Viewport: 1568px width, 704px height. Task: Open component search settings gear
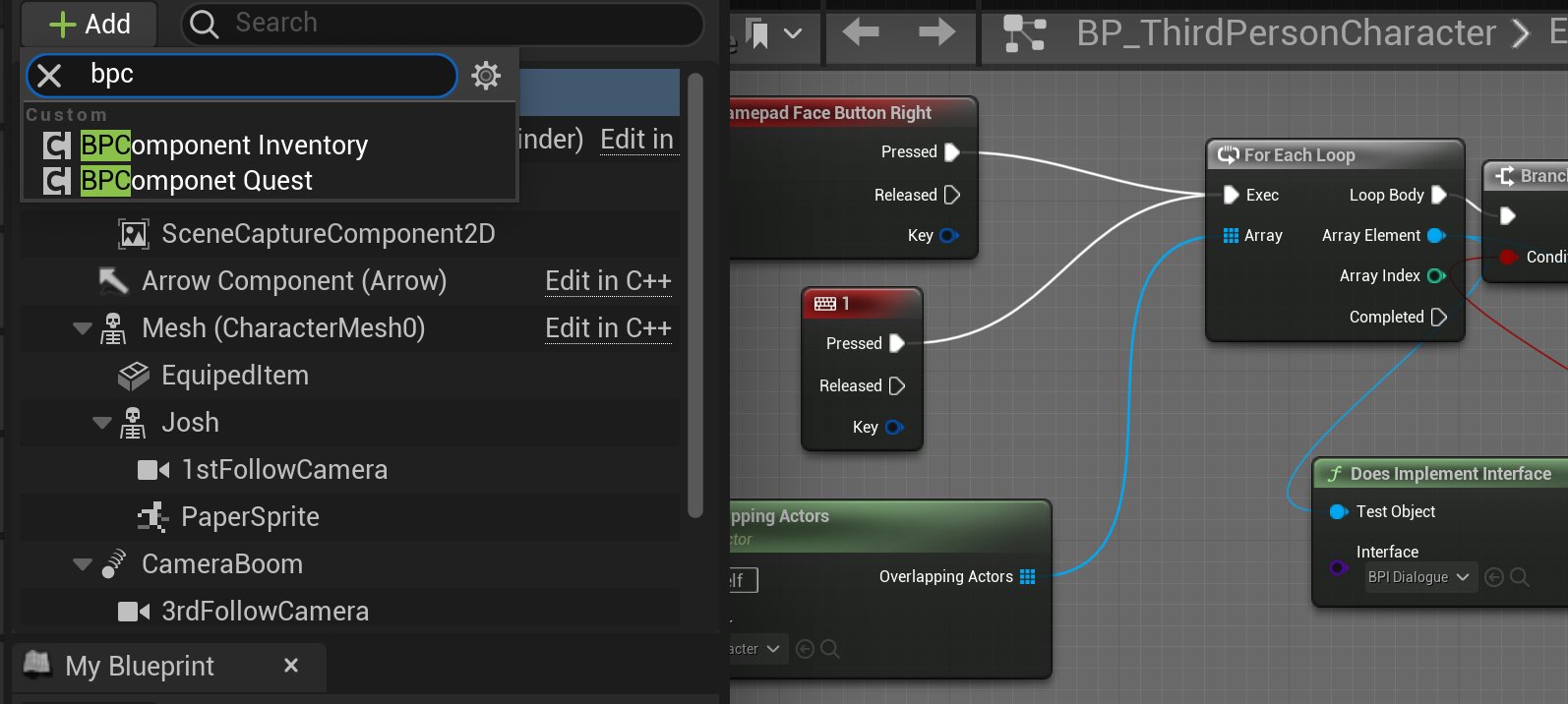[486, 76]
